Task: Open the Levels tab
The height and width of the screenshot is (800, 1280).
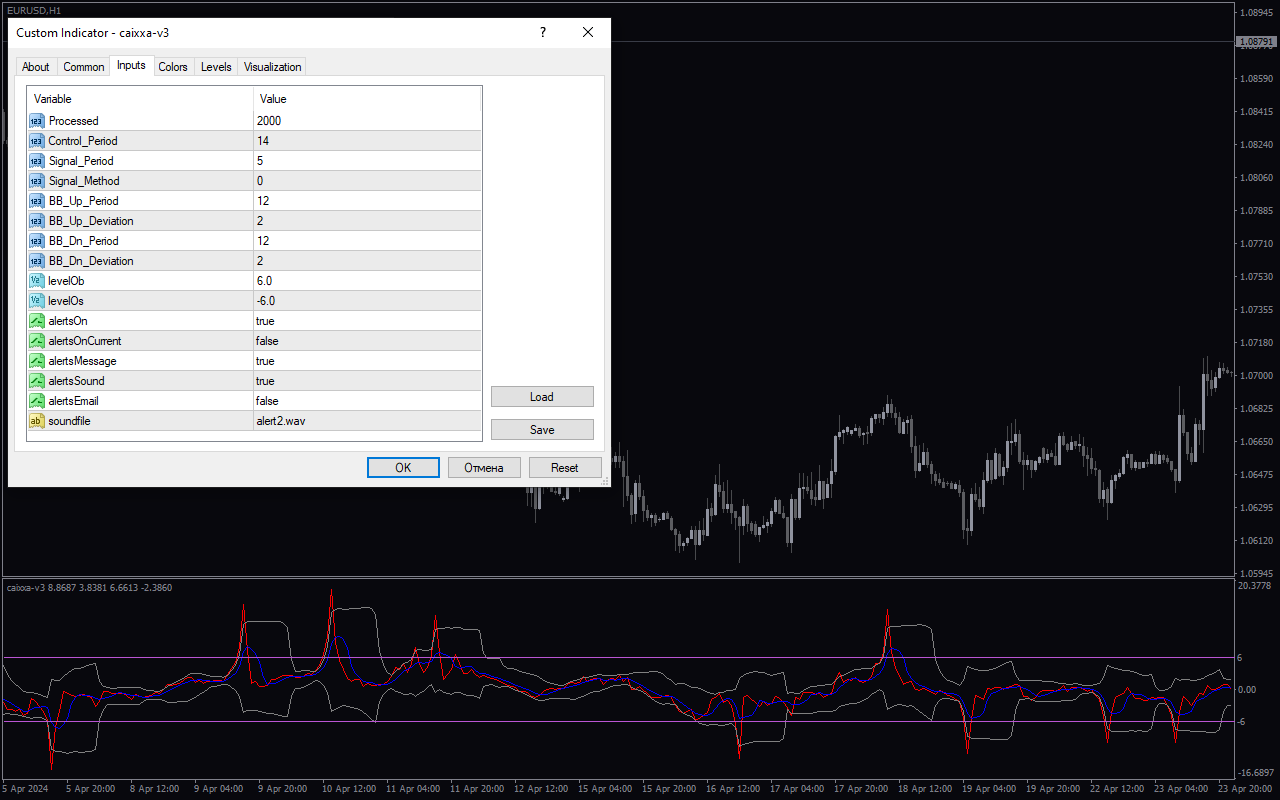Action: [x=216, y=67]
